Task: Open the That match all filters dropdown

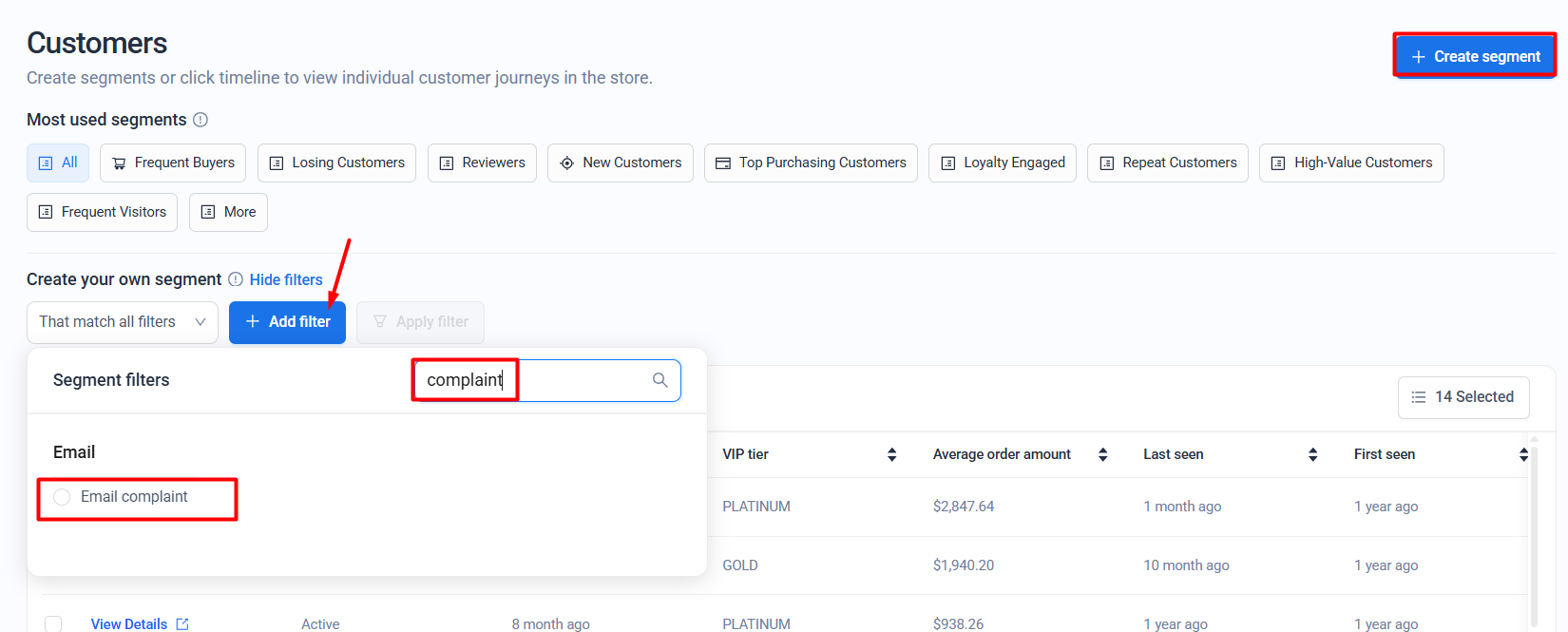Action: click(123, 322)
